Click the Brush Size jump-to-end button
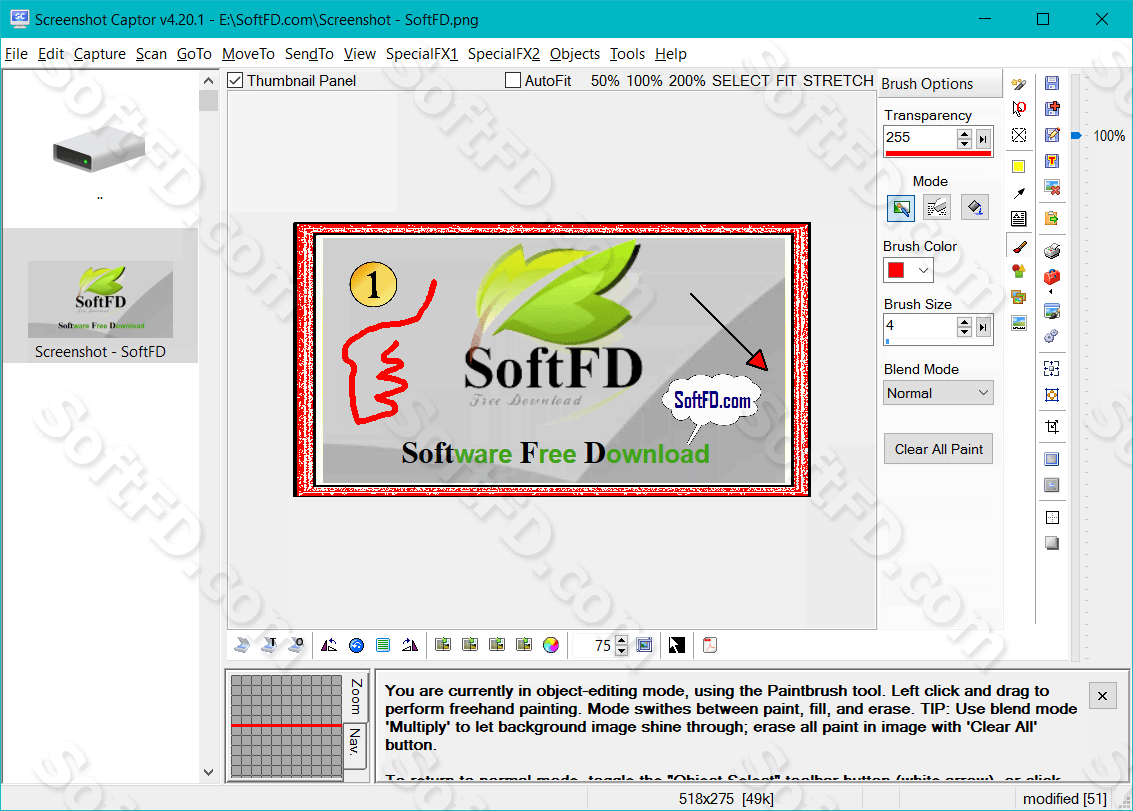 tap(983, 327)
